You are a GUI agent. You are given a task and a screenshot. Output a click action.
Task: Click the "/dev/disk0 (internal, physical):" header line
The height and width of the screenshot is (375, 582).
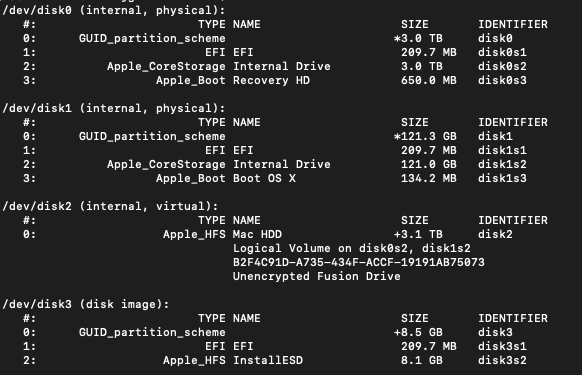click(x=114, y=10)
